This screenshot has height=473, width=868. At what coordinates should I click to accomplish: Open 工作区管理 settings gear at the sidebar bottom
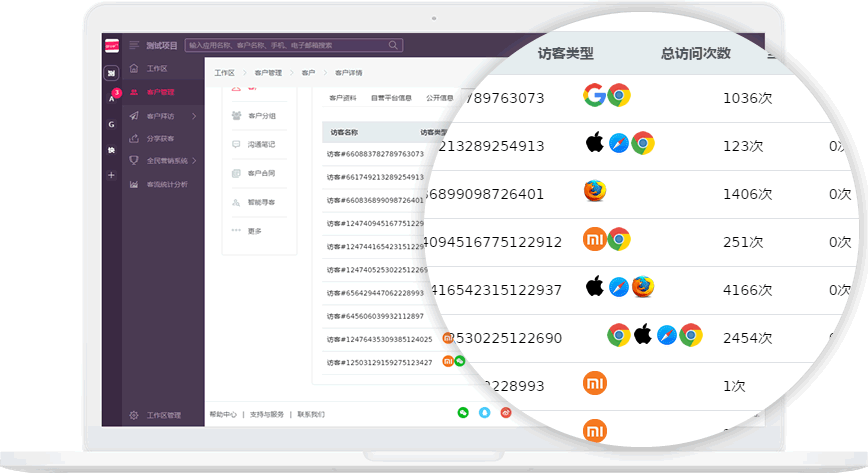(x=135, y=415)
